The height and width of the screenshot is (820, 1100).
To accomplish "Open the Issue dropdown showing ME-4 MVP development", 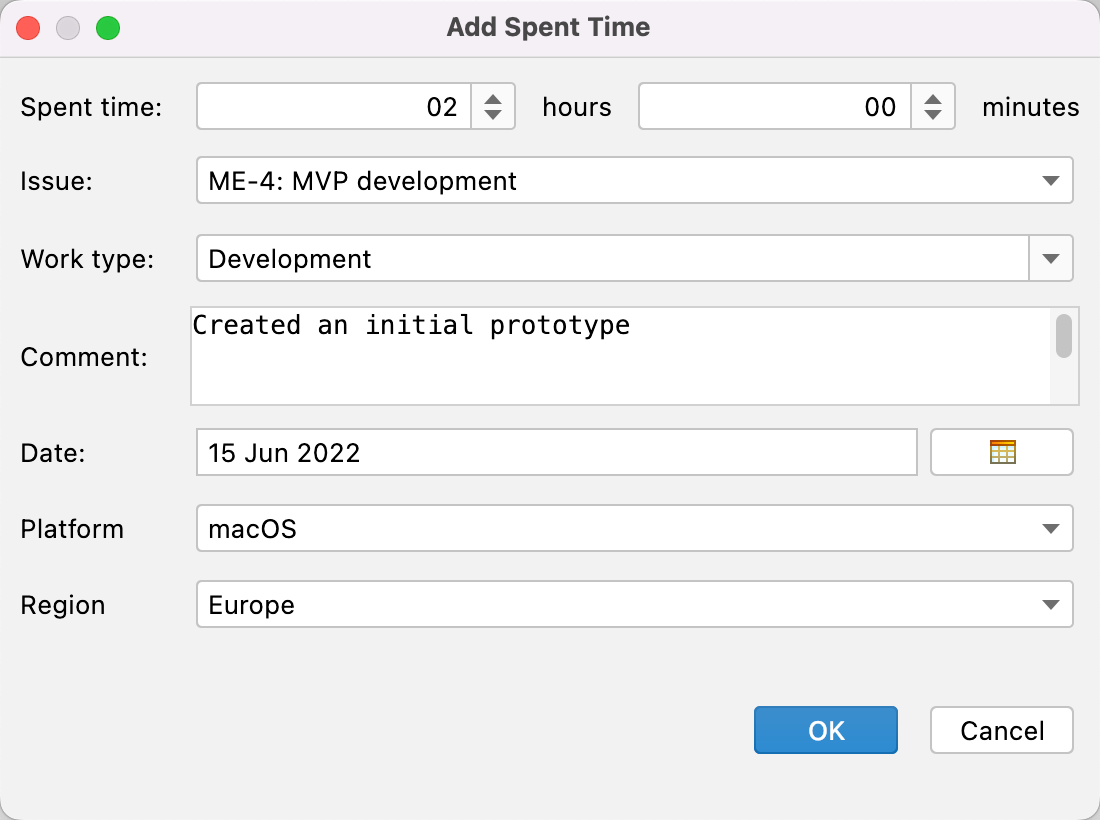I will (x=1050, y=181).
